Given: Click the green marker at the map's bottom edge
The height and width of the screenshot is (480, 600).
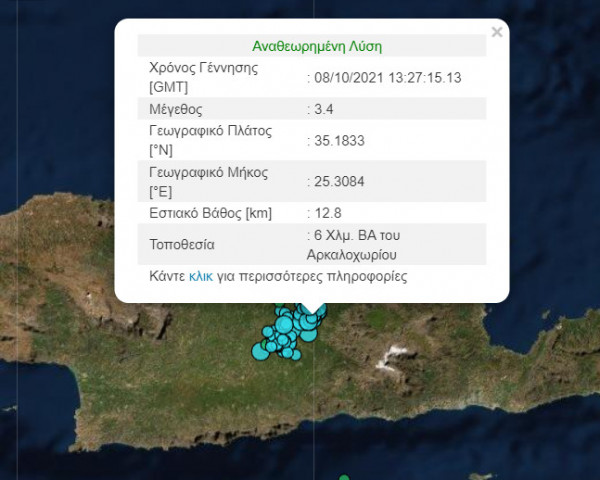Looking at the screenshot, I should (345, 477).
